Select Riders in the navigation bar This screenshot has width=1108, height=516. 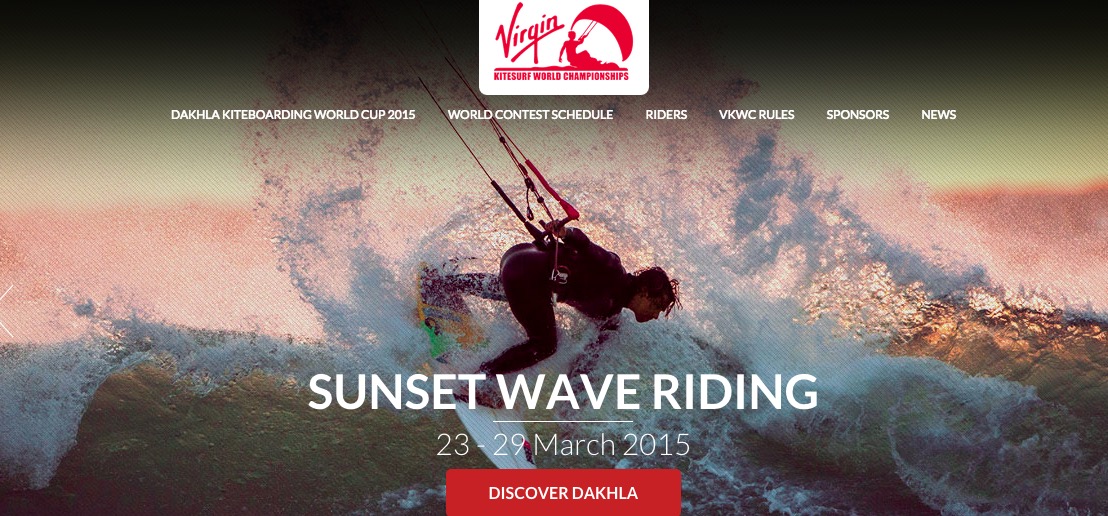(666, 115)
